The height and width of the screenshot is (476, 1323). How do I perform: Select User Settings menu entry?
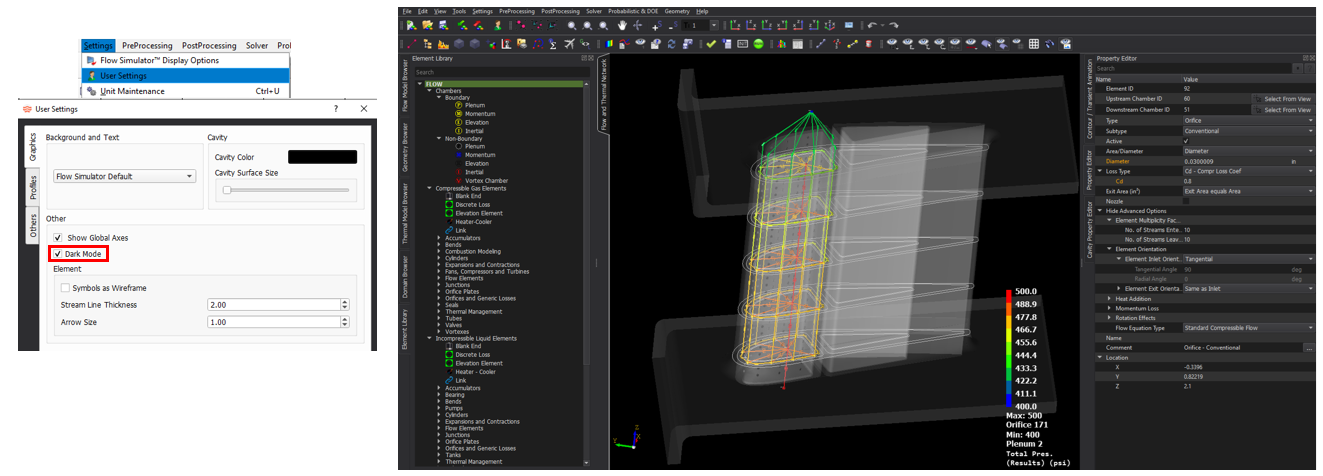(x=123, y=76)
